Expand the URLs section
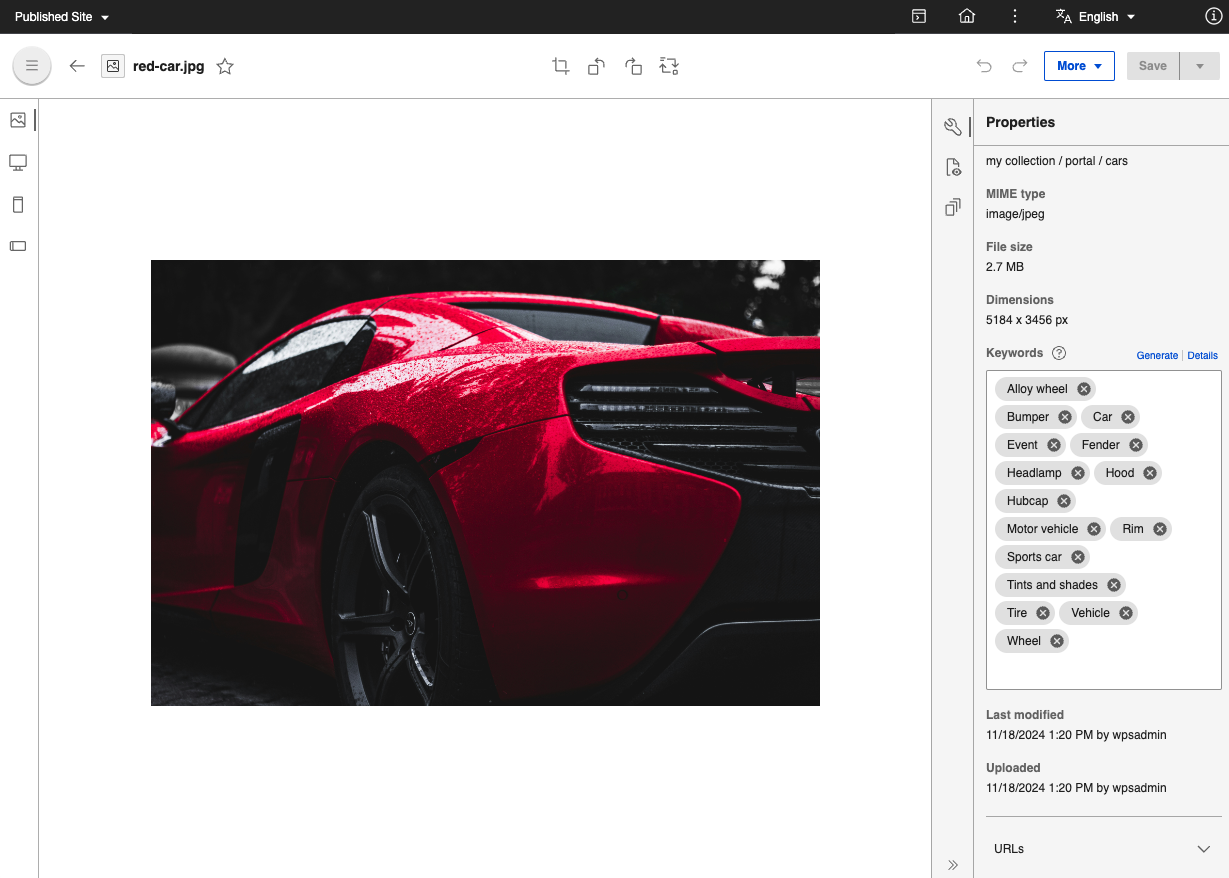This screenshot has height=878, width=1229. (x=1203, y=848)
